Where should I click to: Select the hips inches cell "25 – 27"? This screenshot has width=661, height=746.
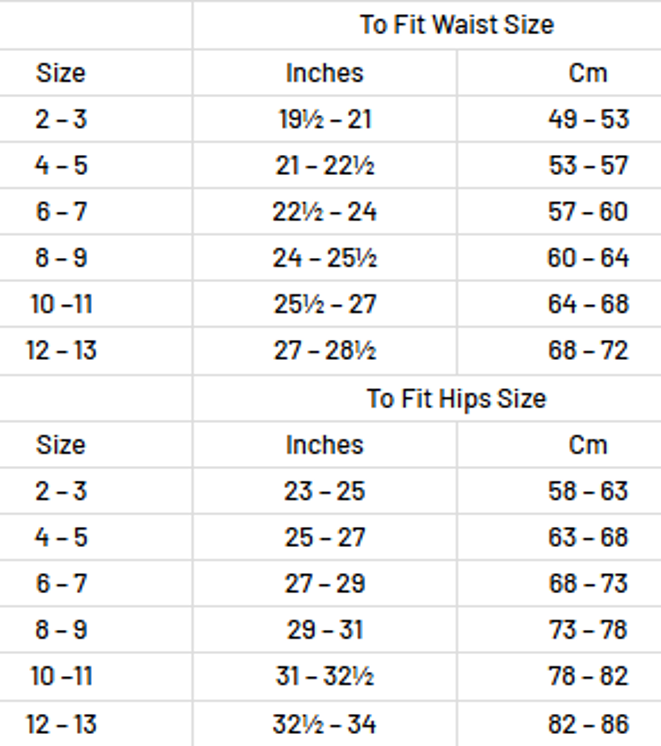click(x=324, y=537)
